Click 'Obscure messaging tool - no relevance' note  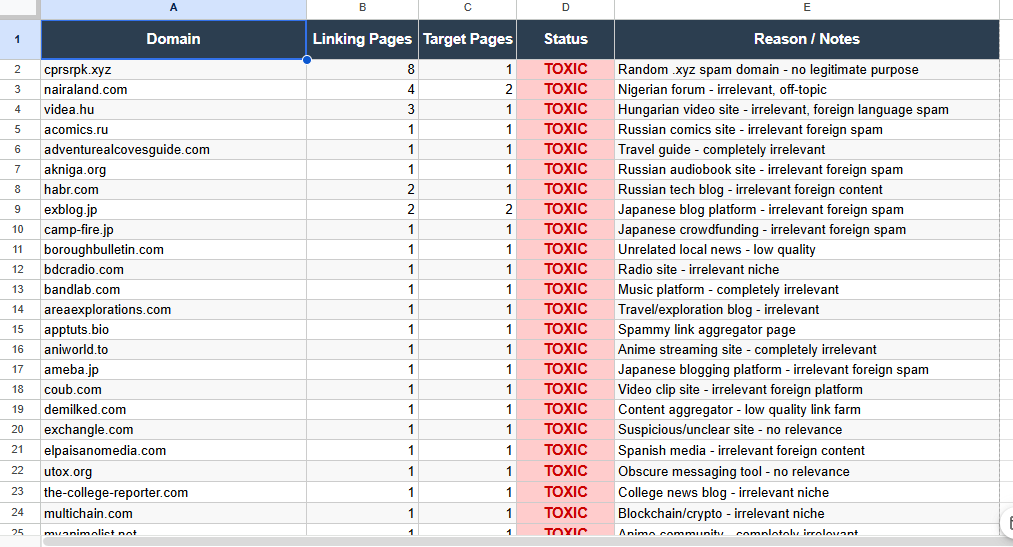coord(807,471)
